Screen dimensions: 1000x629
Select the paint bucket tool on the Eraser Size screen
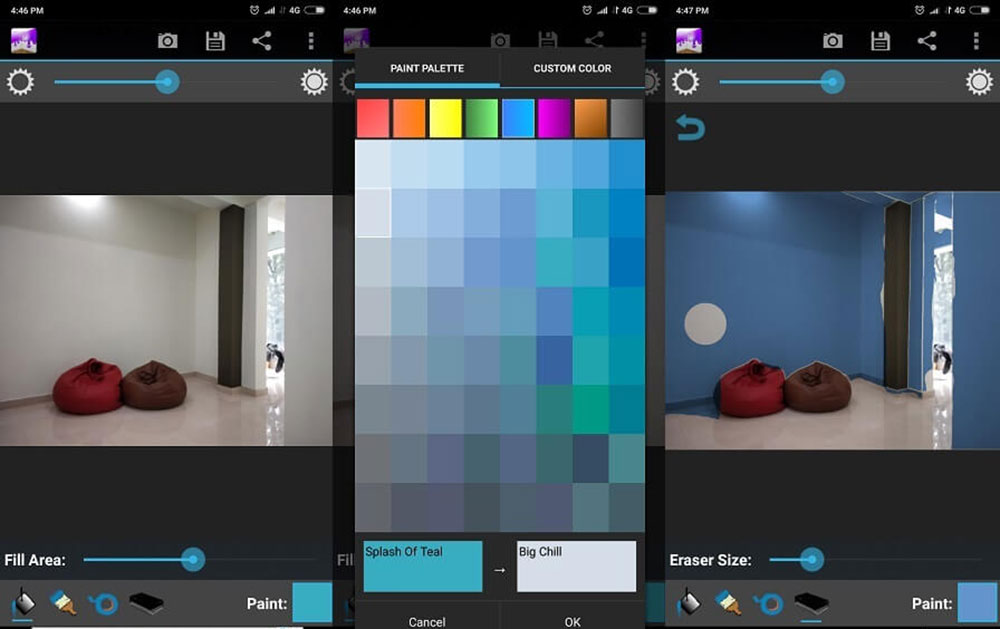point(688,602)
